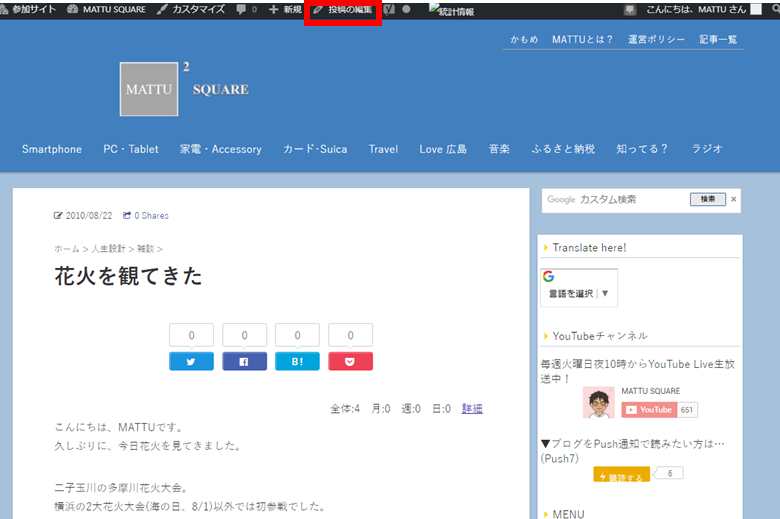Open the かもめ header link

(524, 39)
